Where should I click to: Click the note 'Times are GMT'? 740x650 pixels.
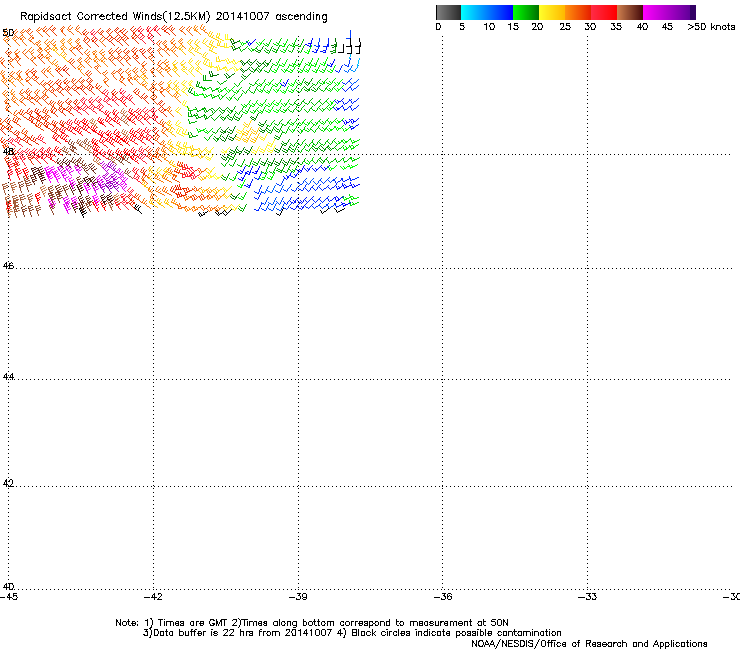pyautogui.click(x=191, y=623)
